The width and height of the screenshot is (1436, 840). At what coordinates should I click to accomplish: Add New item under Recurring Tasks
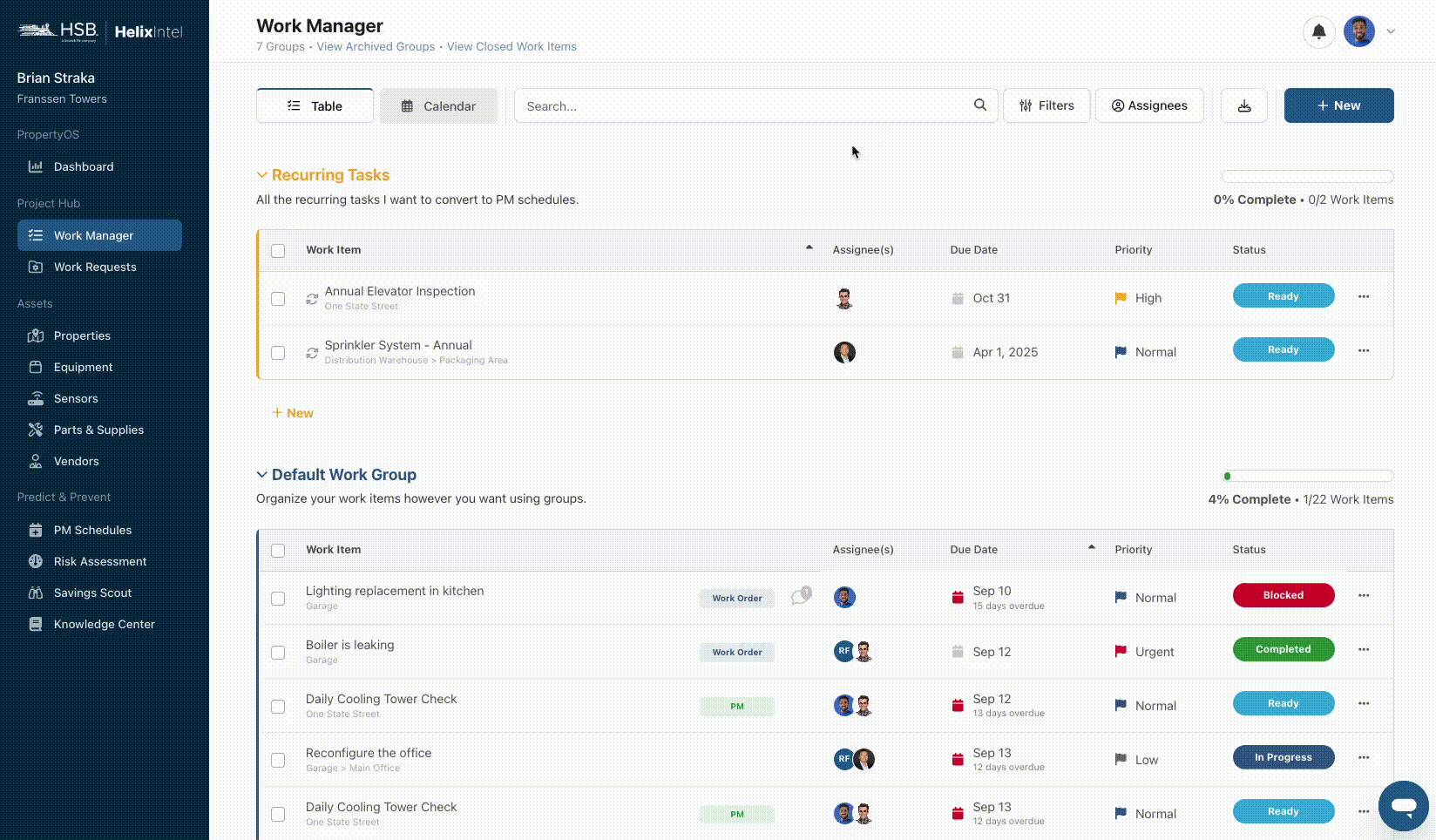coord(293,413)
